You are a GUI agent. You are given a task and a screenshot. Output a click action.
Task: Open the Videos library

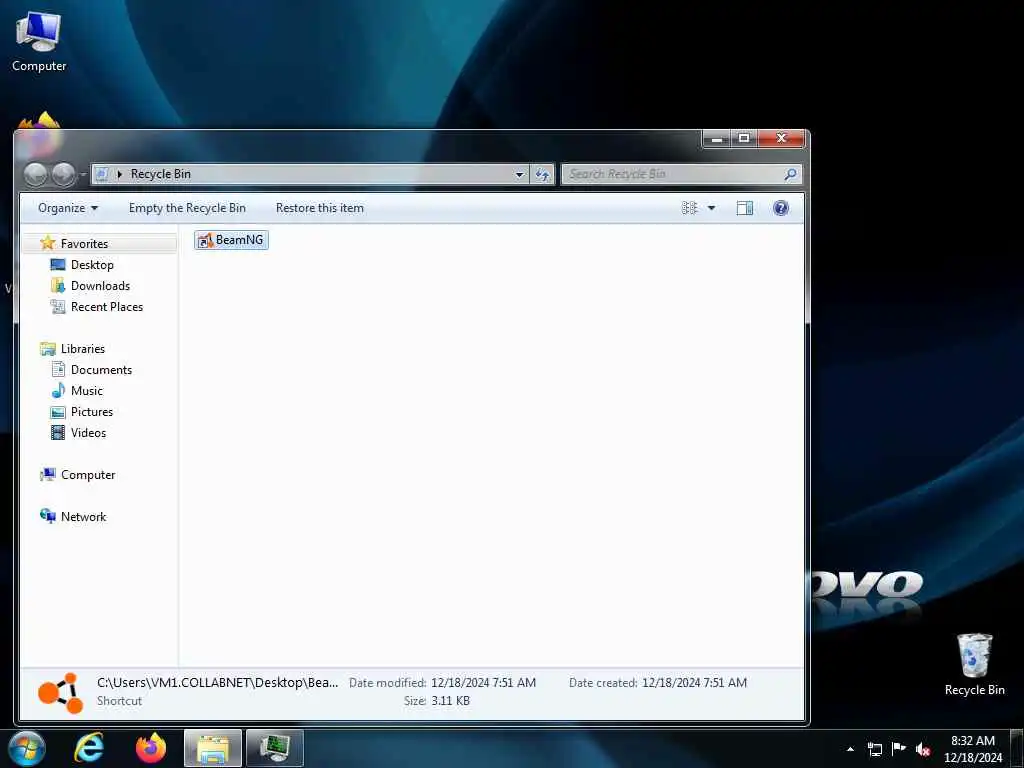pos(88,432)
